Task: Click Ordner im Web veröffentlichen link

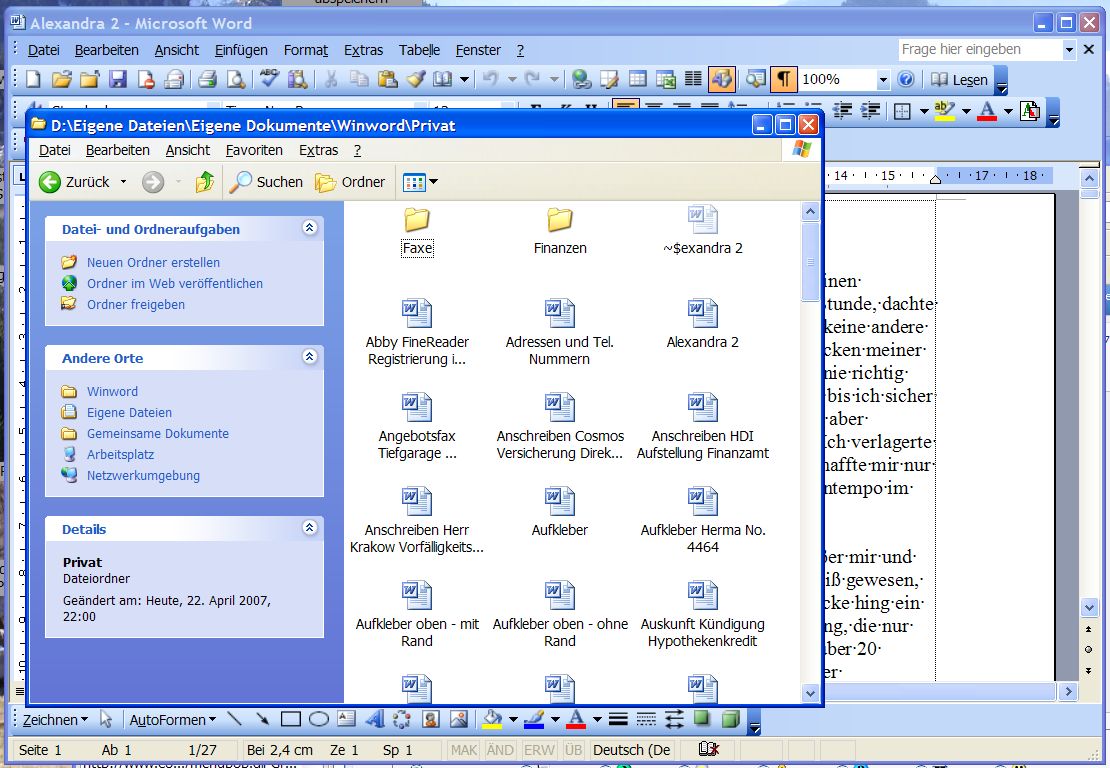Action: coord(175,284)
